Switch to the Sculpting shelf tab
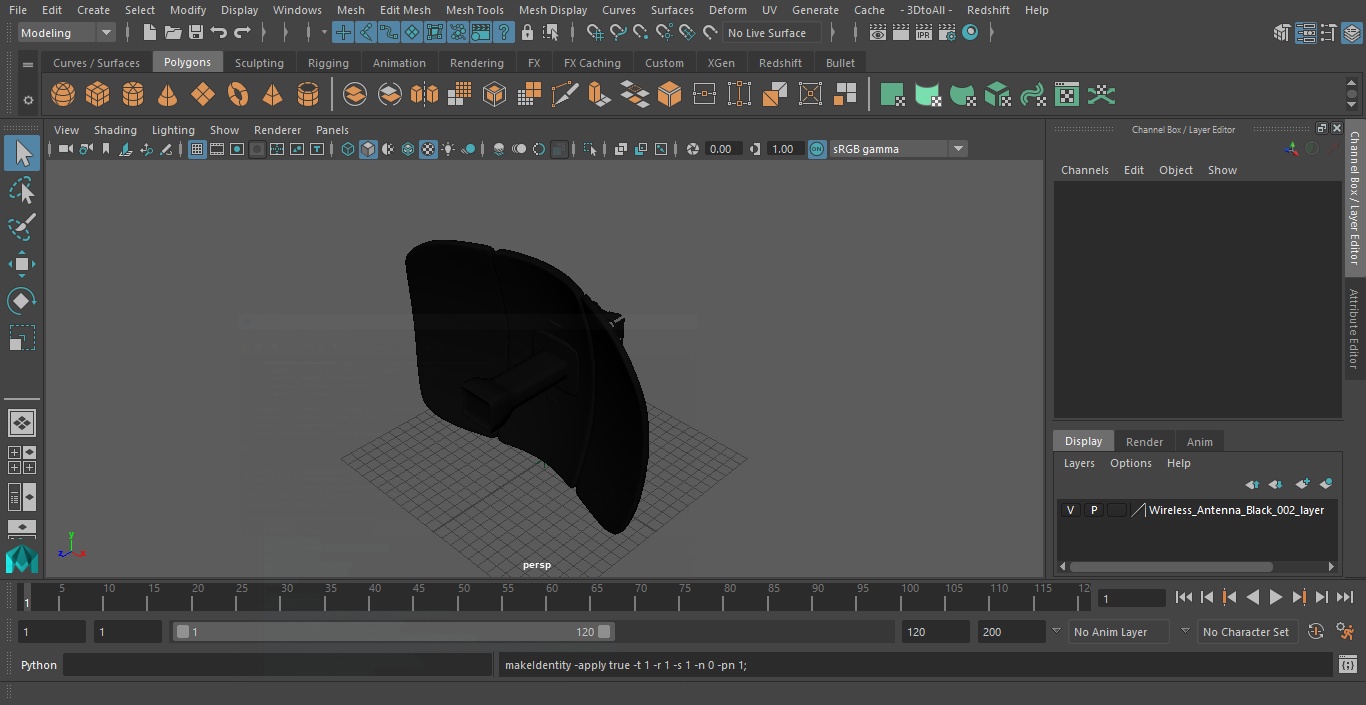 [x=259, y=63]
